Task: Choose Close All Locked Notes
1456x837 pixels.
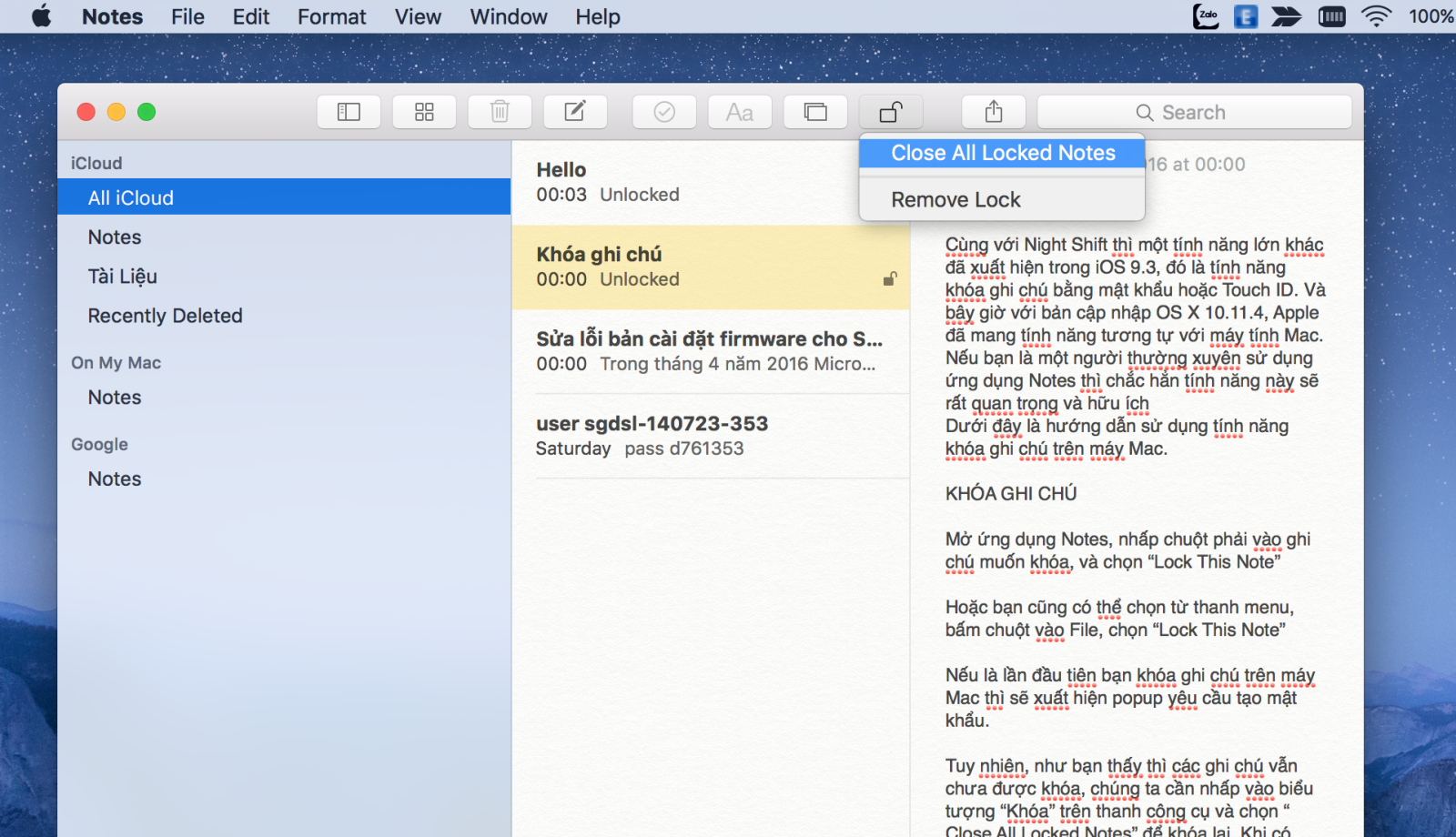Action: pos(1002,153)
